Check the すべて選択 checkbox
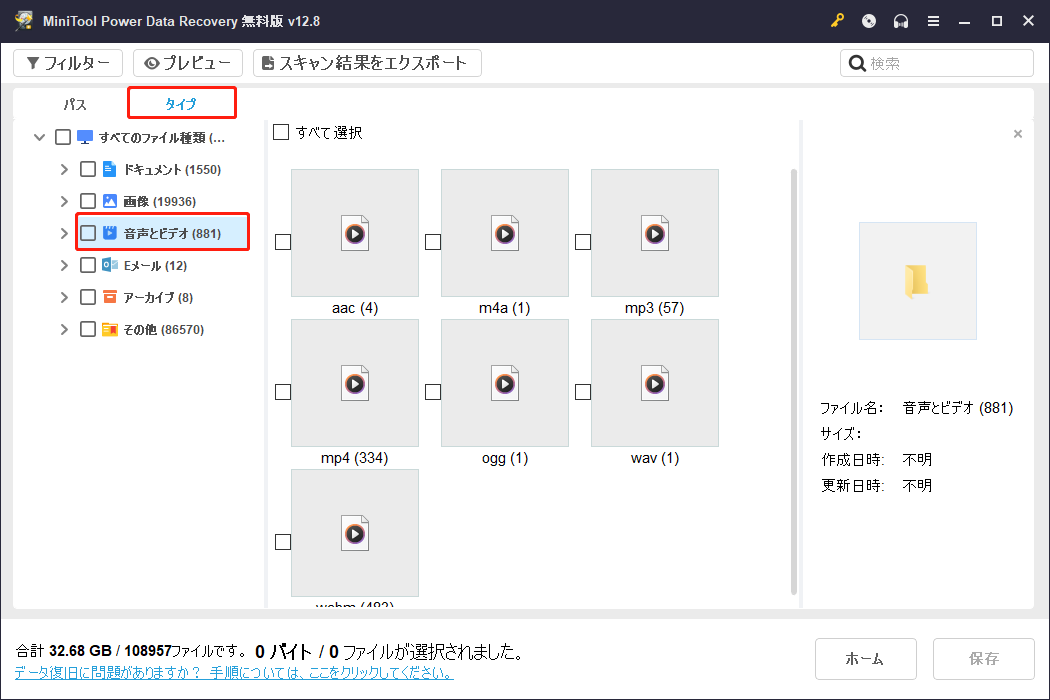 coord(281,131)
